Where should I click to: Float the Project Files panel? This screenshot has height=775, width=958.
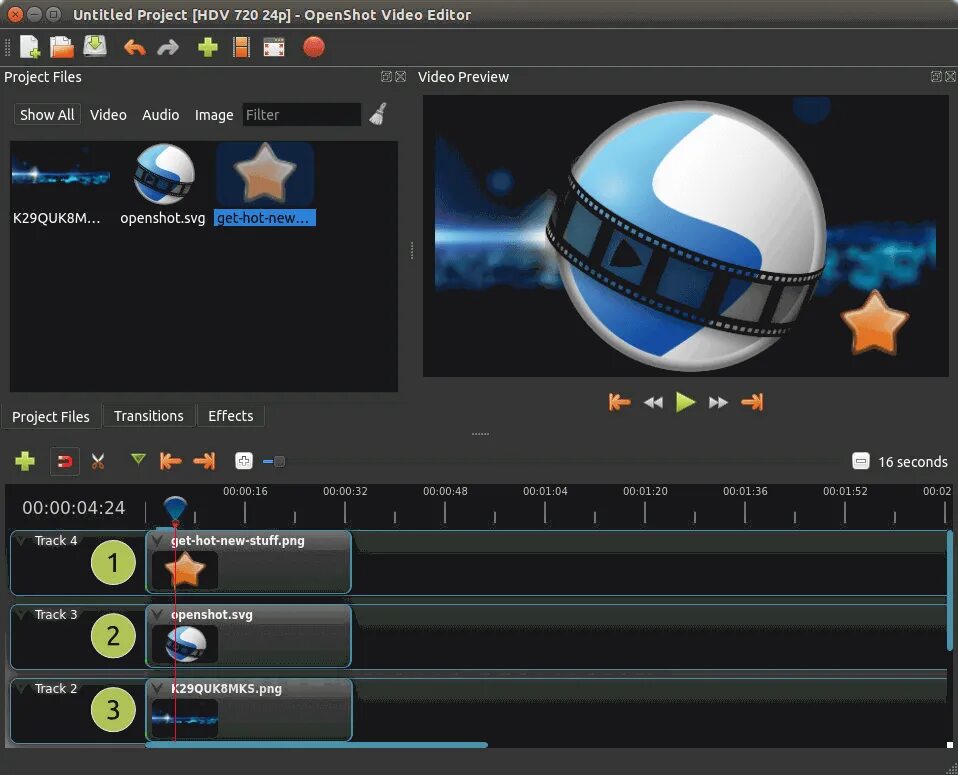(x=386, y=76)
